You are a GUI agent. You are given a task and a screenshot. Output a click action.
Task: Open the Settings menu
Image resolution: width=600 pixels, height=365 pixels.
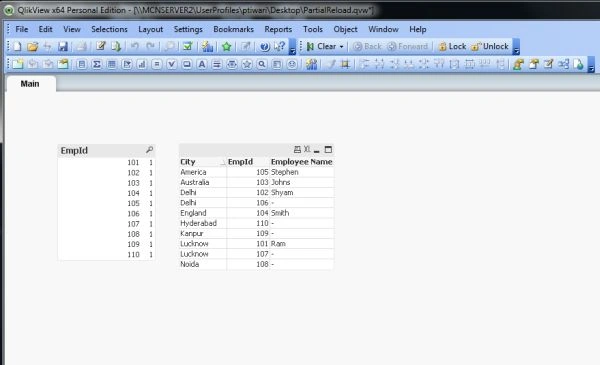(x=188, y=29)
